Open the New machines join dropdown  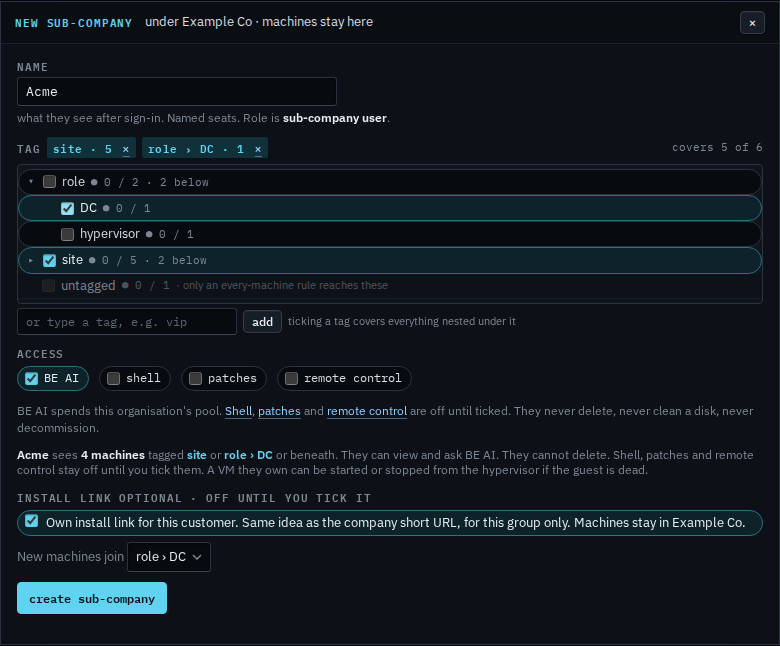(x=169, y=557)
